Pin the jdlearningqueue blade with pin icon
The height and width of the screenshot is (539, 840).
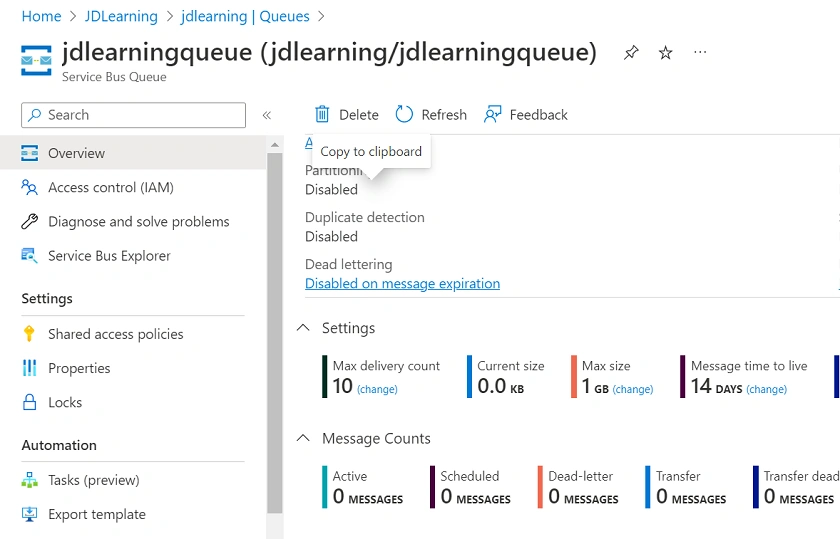[x=631, y=53]
